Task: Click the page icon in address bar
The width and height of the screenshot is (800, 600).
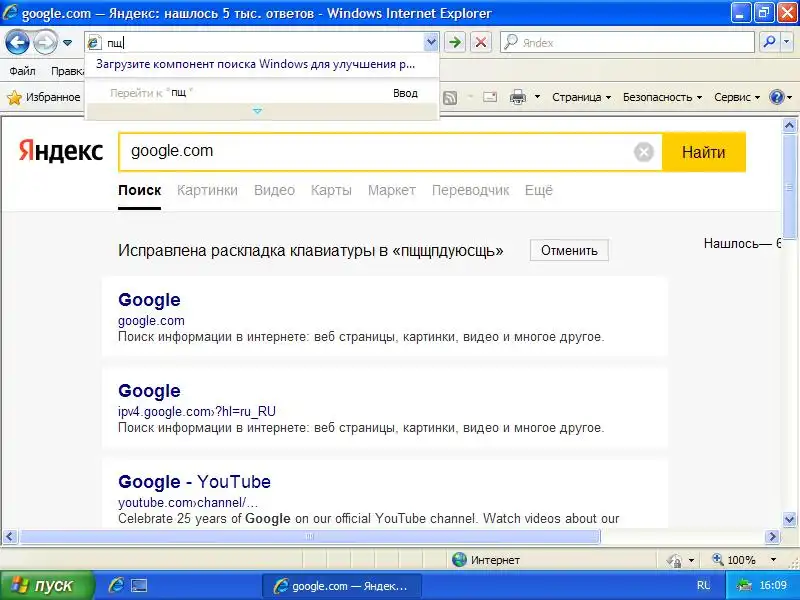Action: coord(93,43)
